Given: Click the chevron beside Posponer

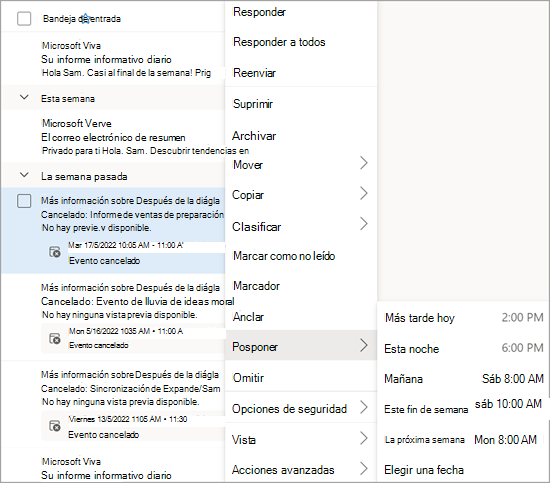Looking at the screenshot, I should (x=364, y=346).
